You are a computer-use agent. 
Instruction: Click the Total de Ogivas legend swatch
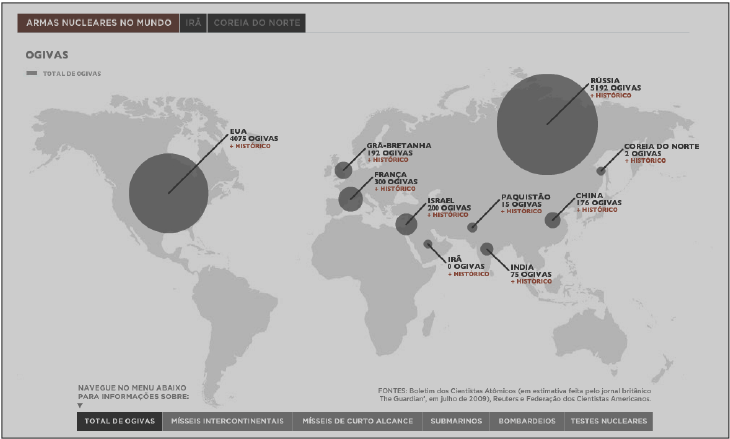[32, 74]
